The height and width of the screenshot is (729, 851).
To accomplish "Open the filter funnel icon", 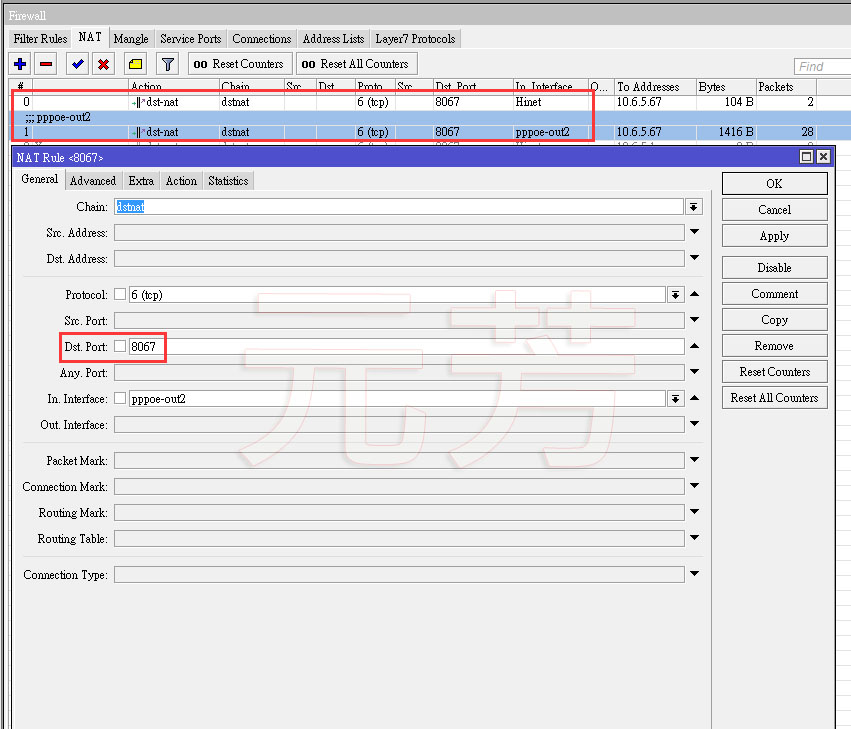I will [168, 64].
